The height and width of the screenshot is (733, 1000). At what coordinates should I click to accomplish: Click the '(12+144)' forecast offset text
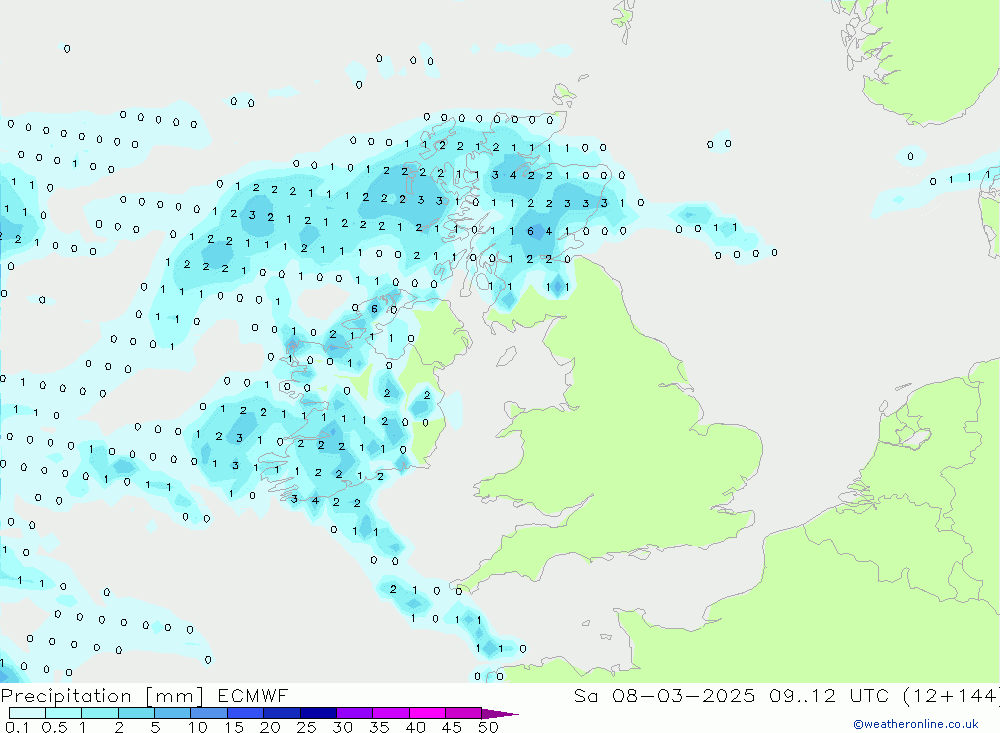pos(950,695)
